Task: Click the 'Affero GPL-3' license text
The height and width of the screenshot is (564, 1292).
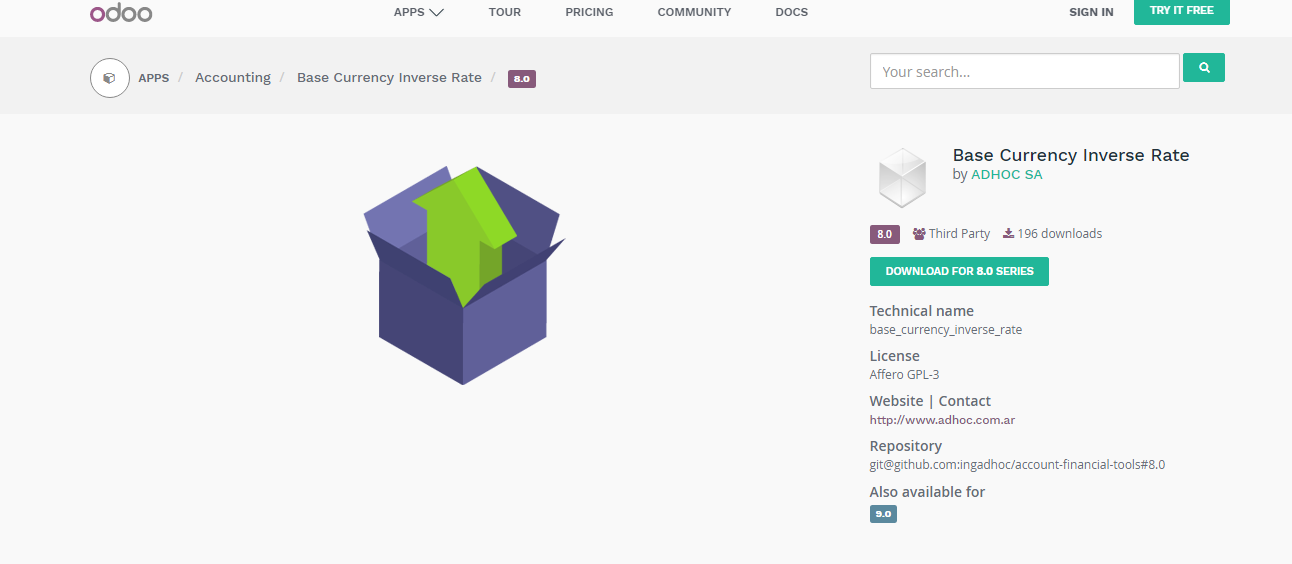Action: [905, 375]
